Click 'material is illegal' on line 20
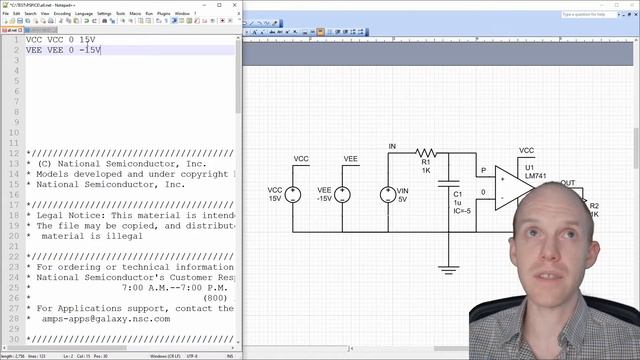 pos(92,236)
